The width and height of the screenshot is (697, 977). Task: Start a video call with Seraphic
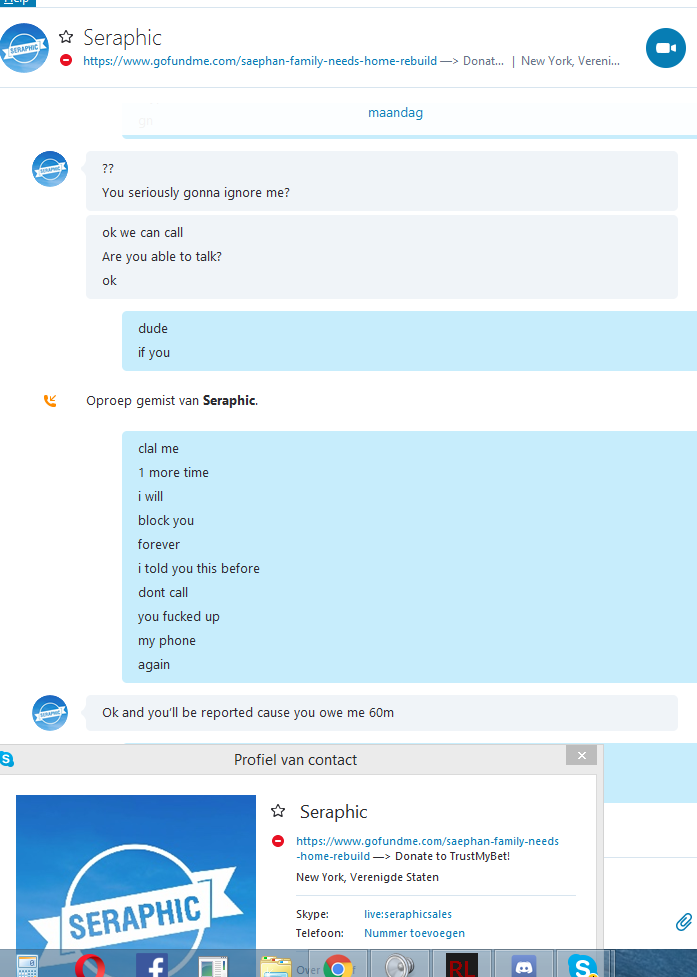[x=665, y=48]
